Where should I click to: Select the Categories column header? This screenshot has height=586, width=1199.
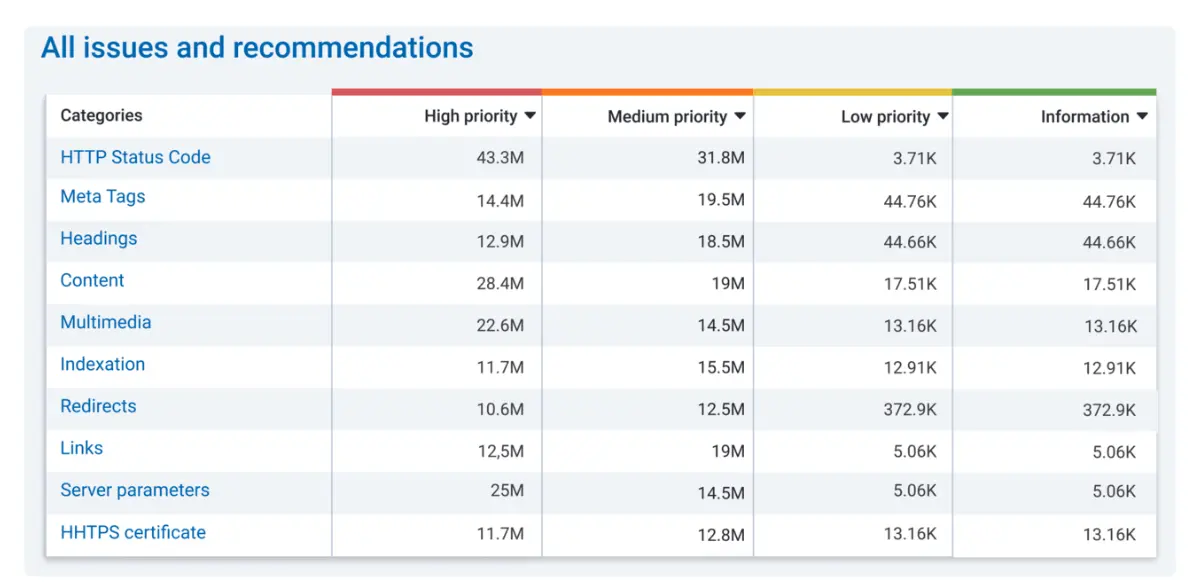coord(101,116)
